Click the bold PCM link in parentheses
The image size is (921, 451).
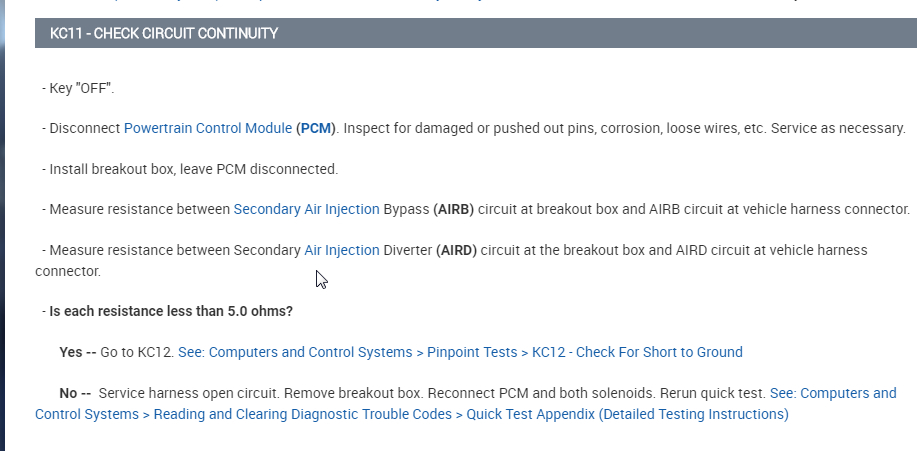316,129
